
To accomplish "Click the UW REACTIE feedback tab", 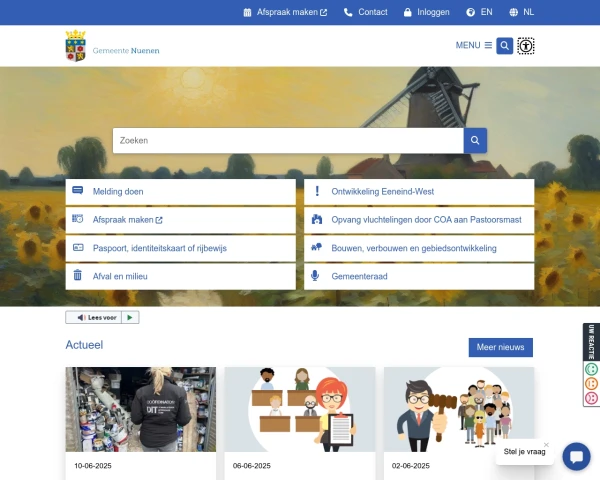I will tap(591, 342).
